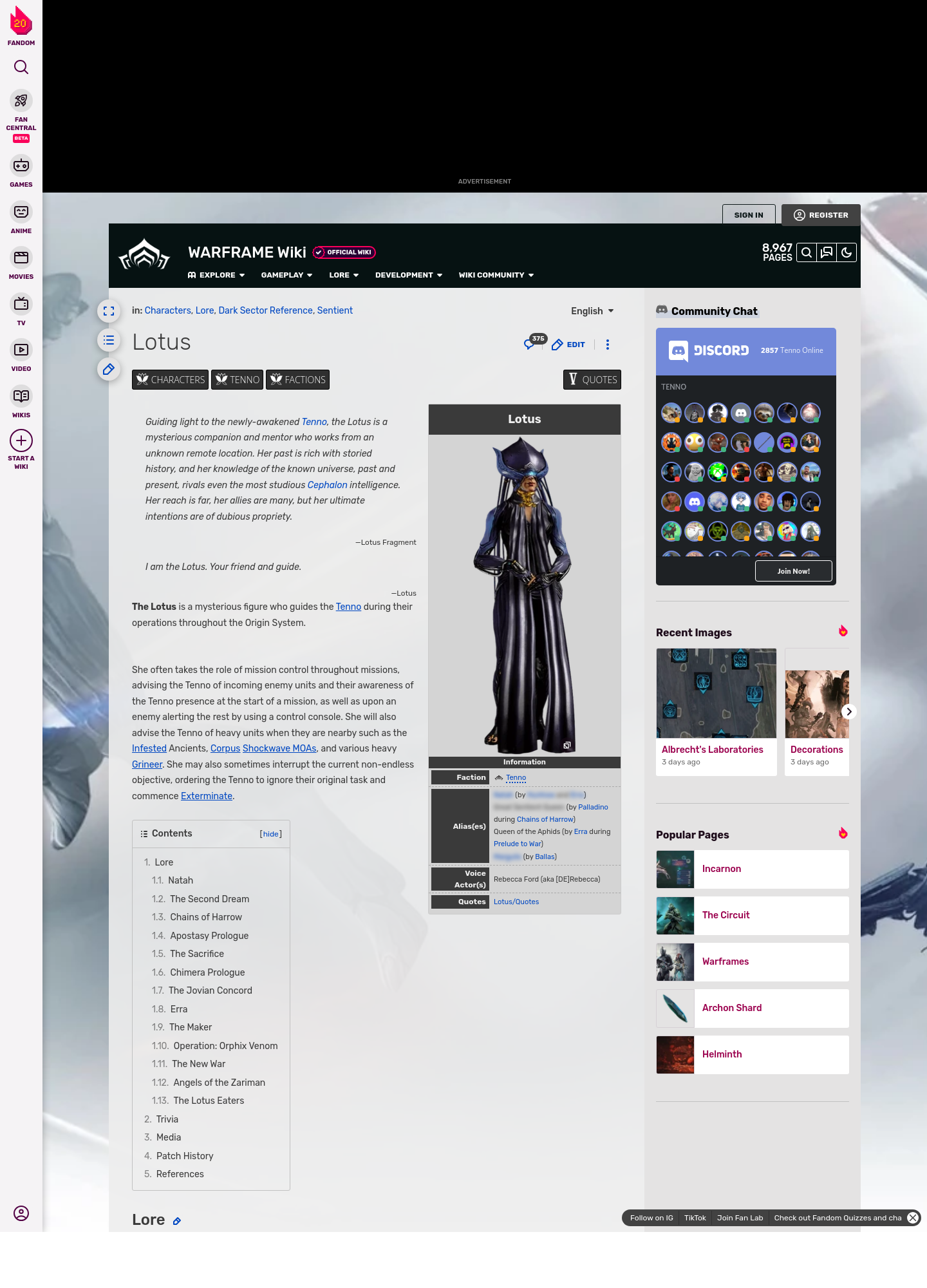Close the bottom Fandom notification bar
Viewport: 927px width, 1288px height.
point(913,1218)
